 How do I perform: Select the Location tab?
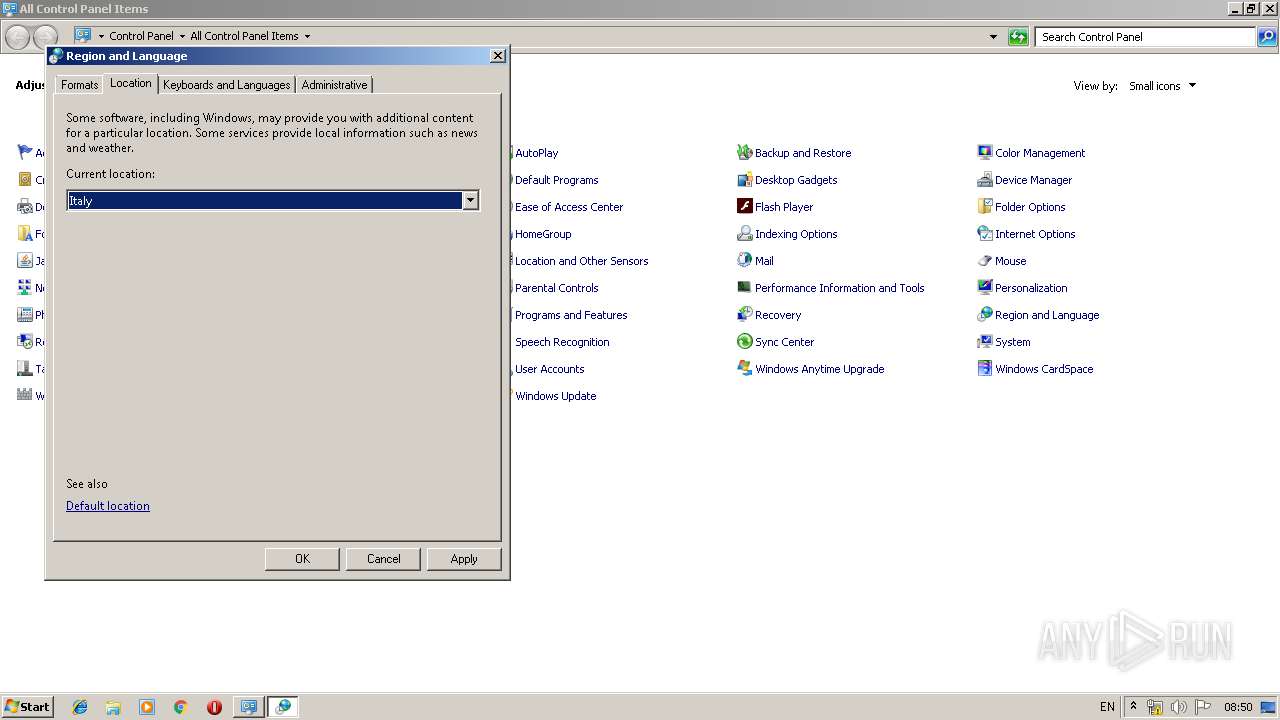pos(131,83)
